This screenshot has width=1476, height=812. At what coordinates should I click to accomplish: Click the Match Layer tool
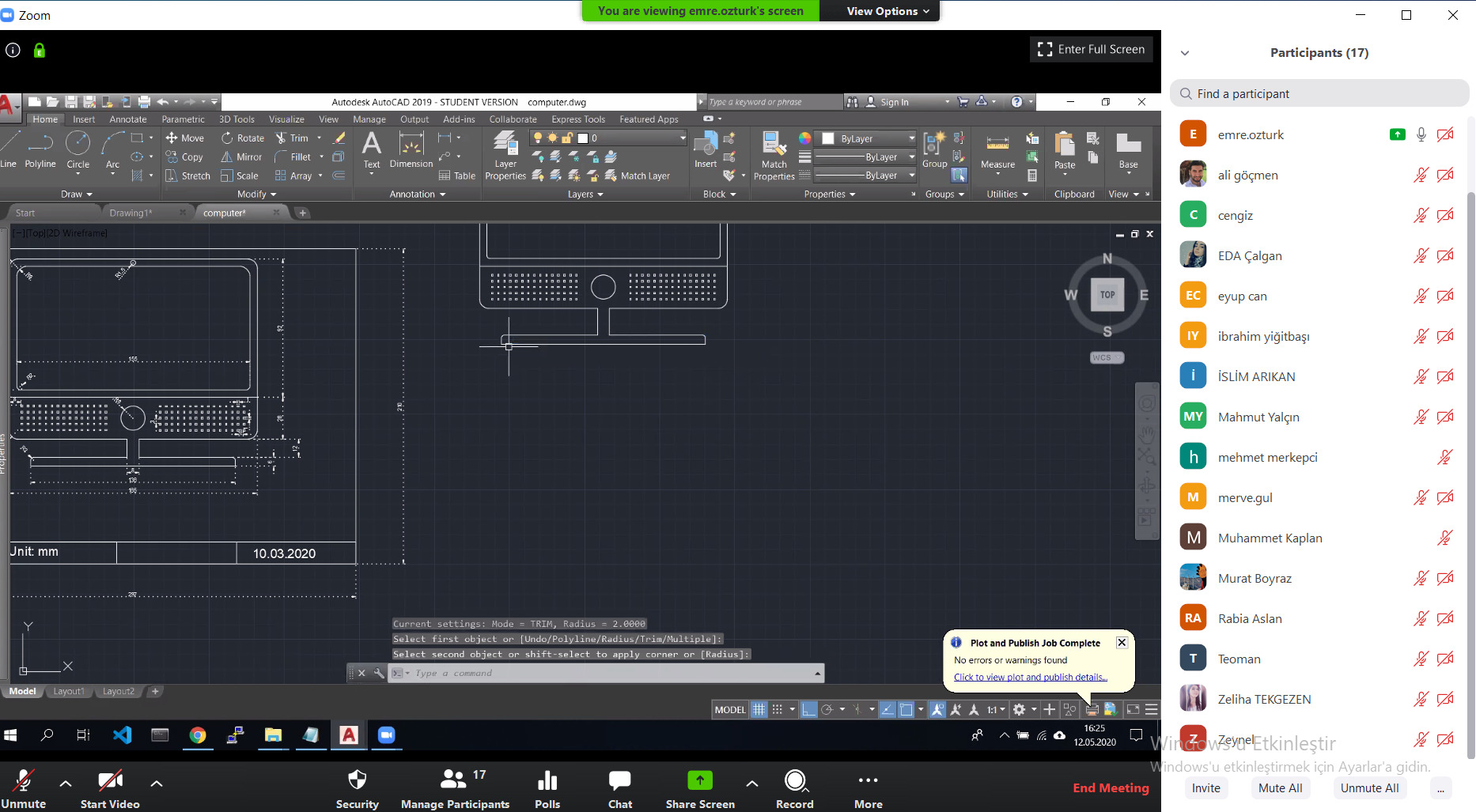pos(638,176)
